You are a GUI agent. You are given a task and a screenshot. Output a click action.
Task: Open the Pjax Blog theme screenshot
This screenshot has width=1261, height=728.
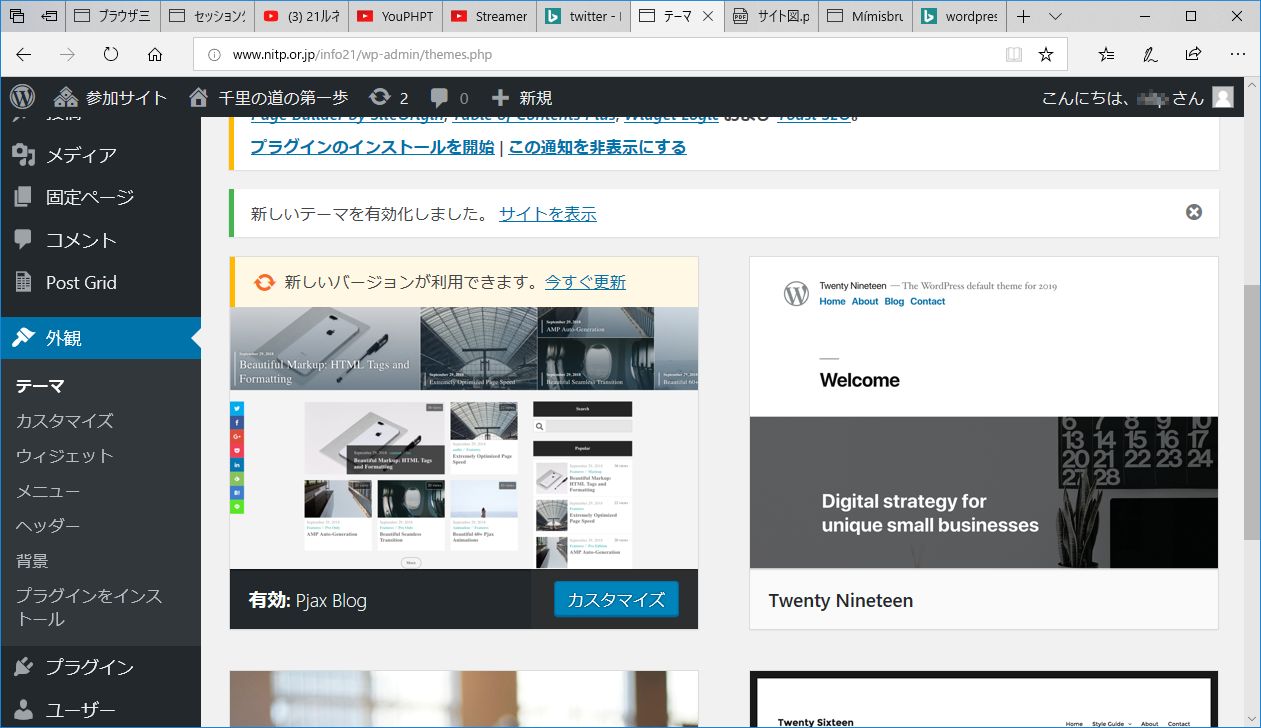tap(464, 438)
